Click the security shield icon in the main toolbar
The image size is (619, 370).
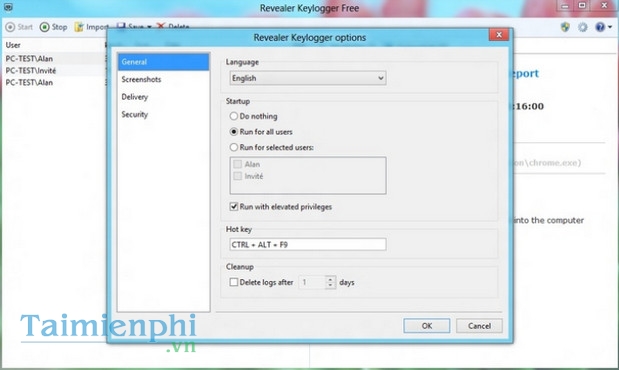coord(565,27)
